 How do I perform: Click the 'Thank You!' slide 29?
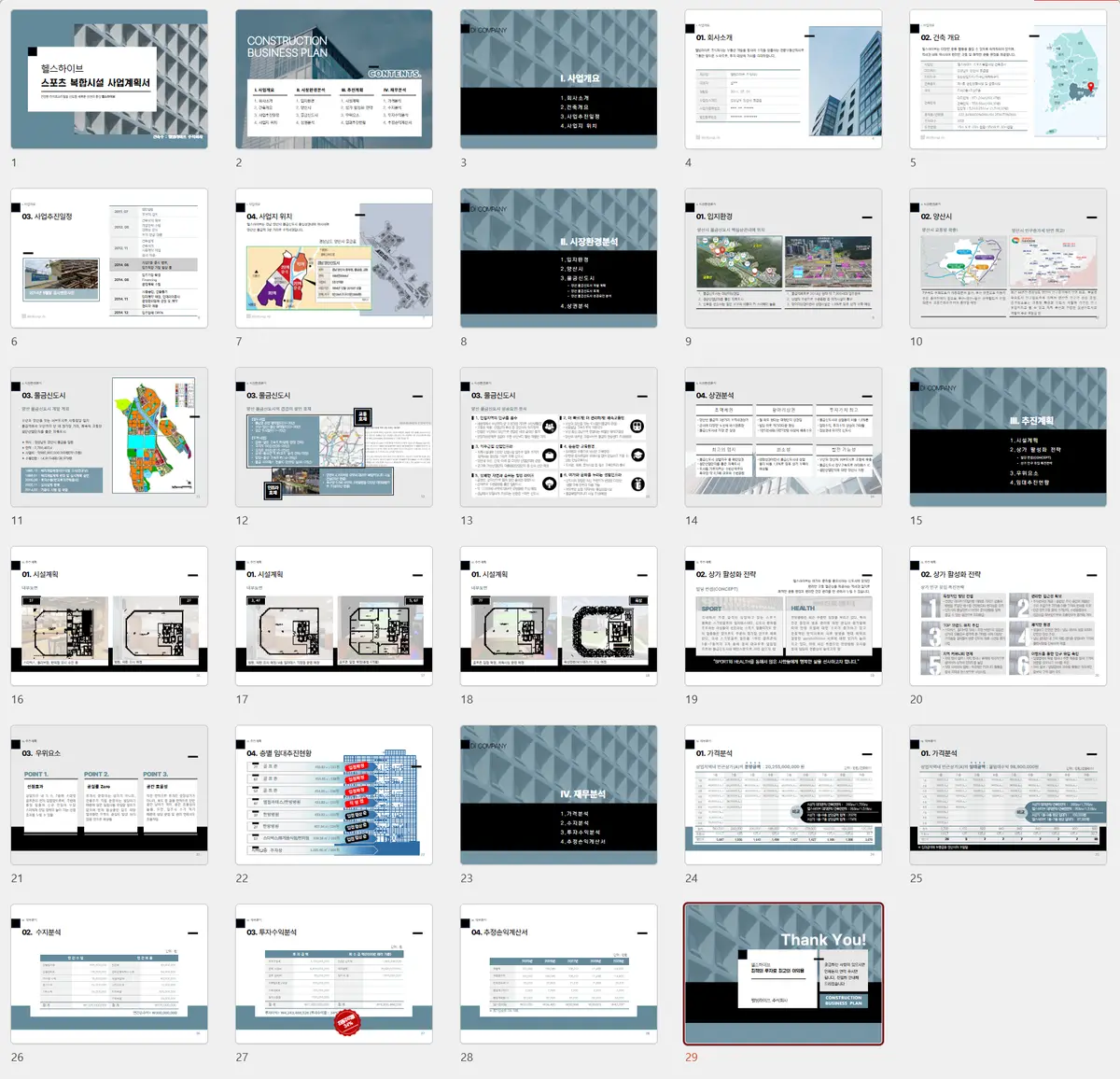coord(783,974)
